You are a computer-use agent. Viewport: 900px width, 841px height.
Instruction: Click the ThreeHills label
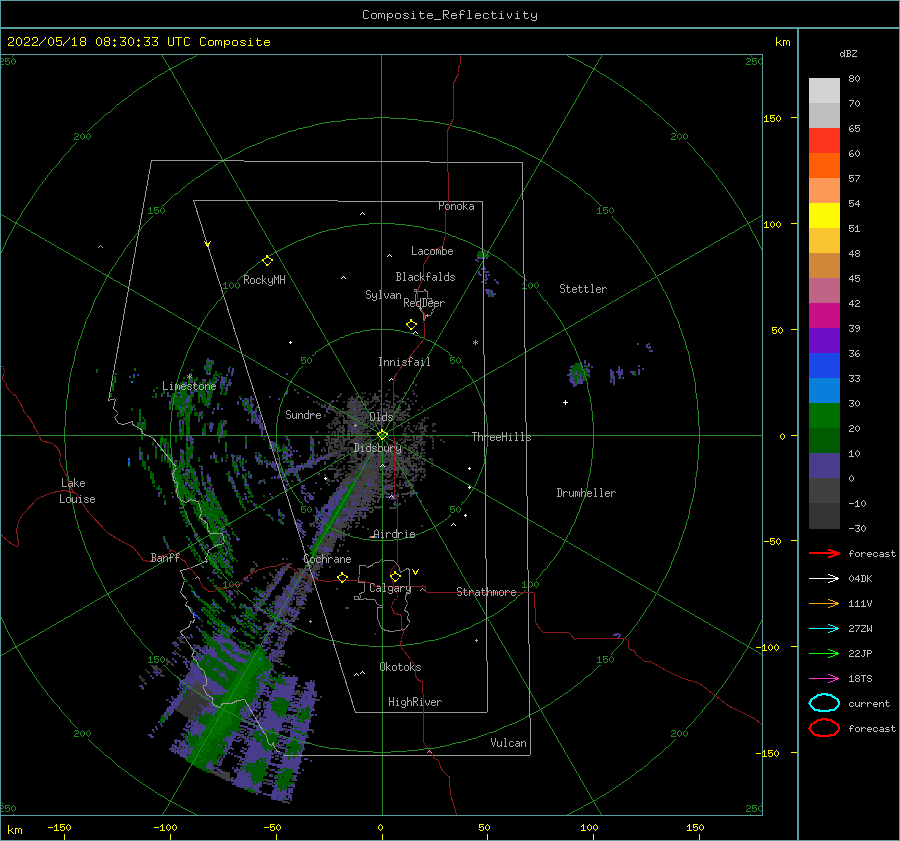(502, 437)
